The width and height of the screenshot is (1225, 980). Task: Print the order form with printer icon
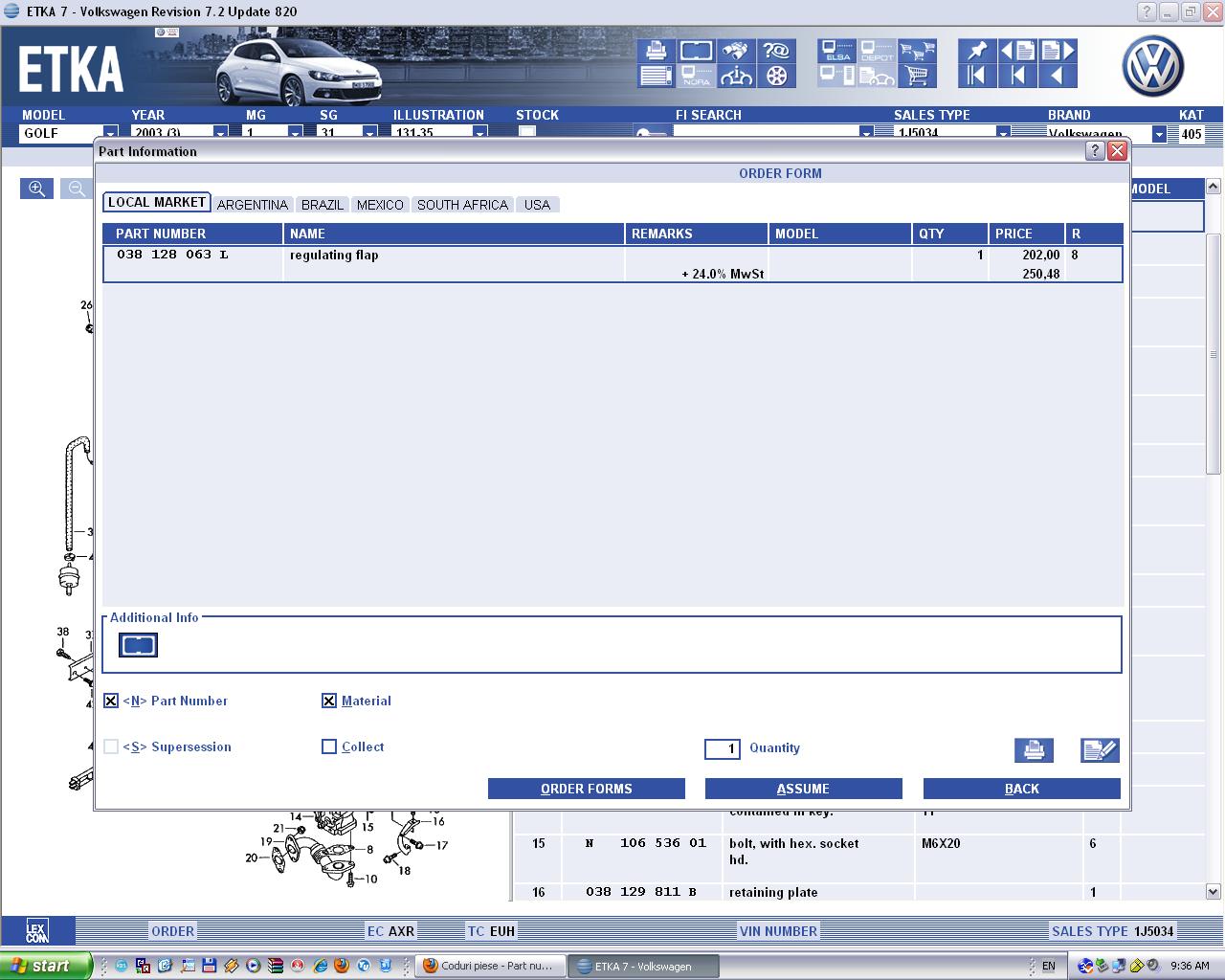1034,750
